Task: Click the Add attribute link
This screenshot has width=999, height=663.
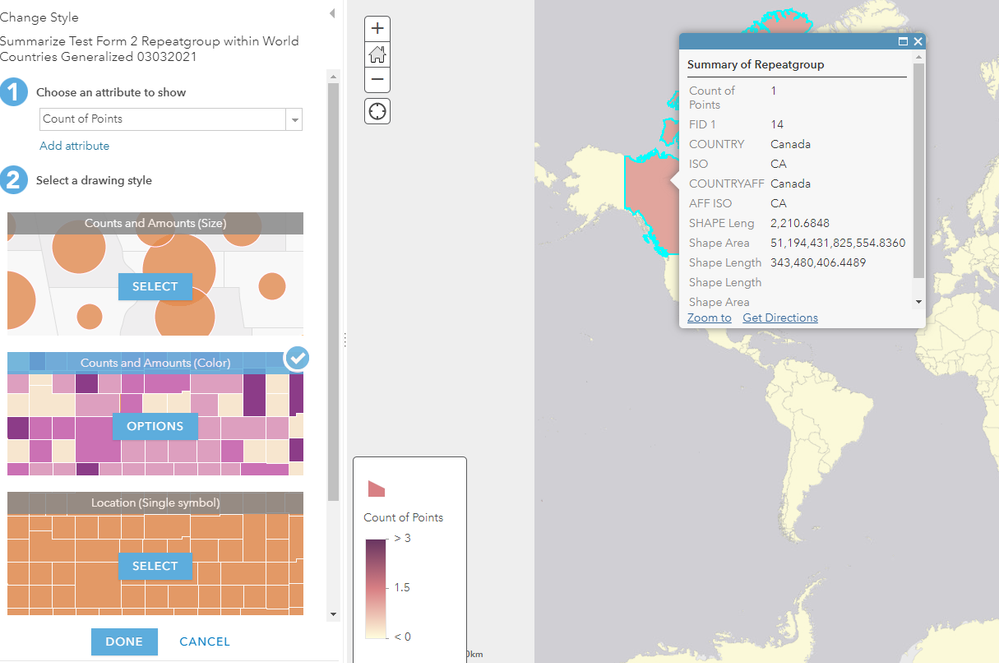Action: coord(75,146)
